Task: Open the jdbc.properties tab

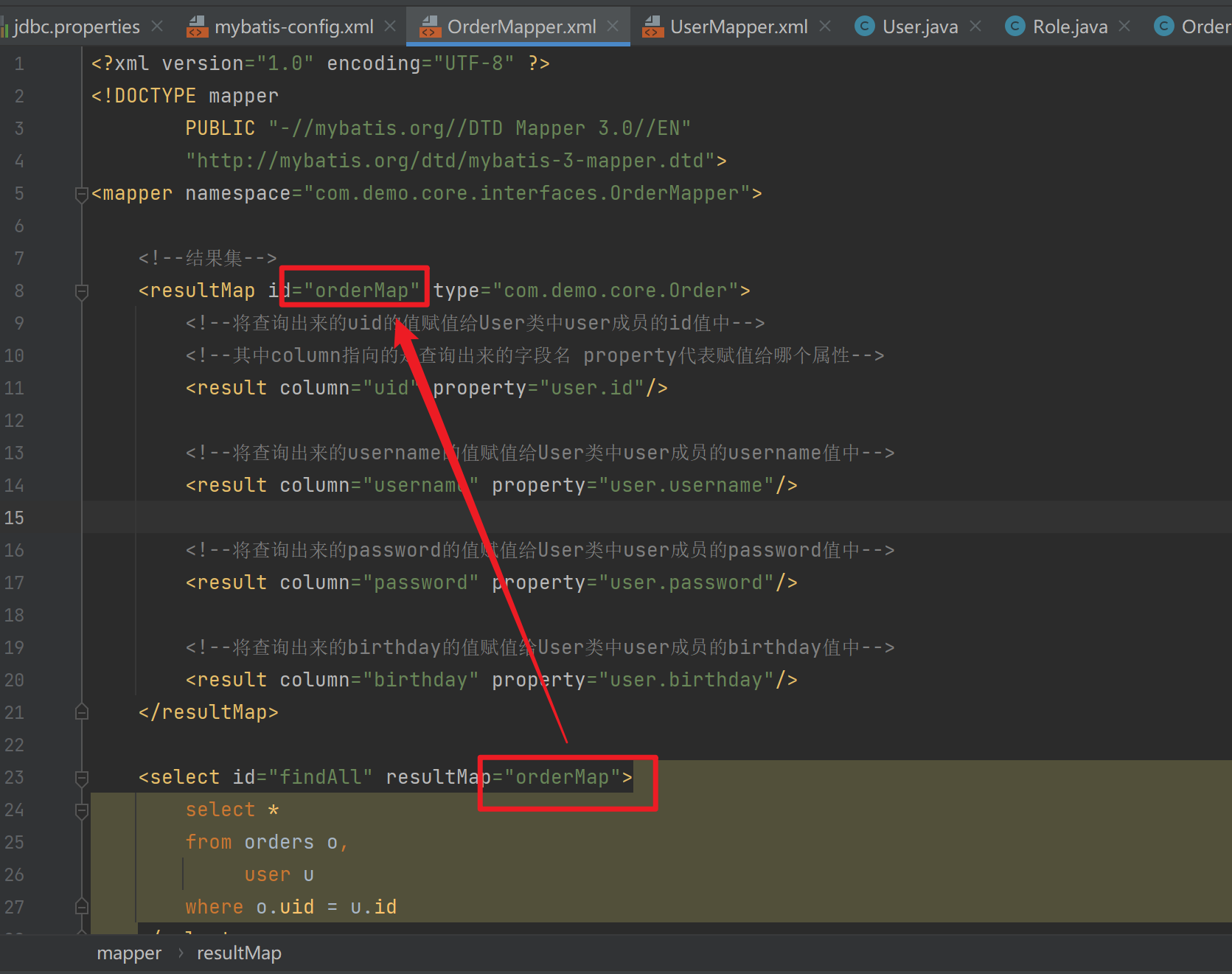Action: pyautogui.click(x=76, y=27)
